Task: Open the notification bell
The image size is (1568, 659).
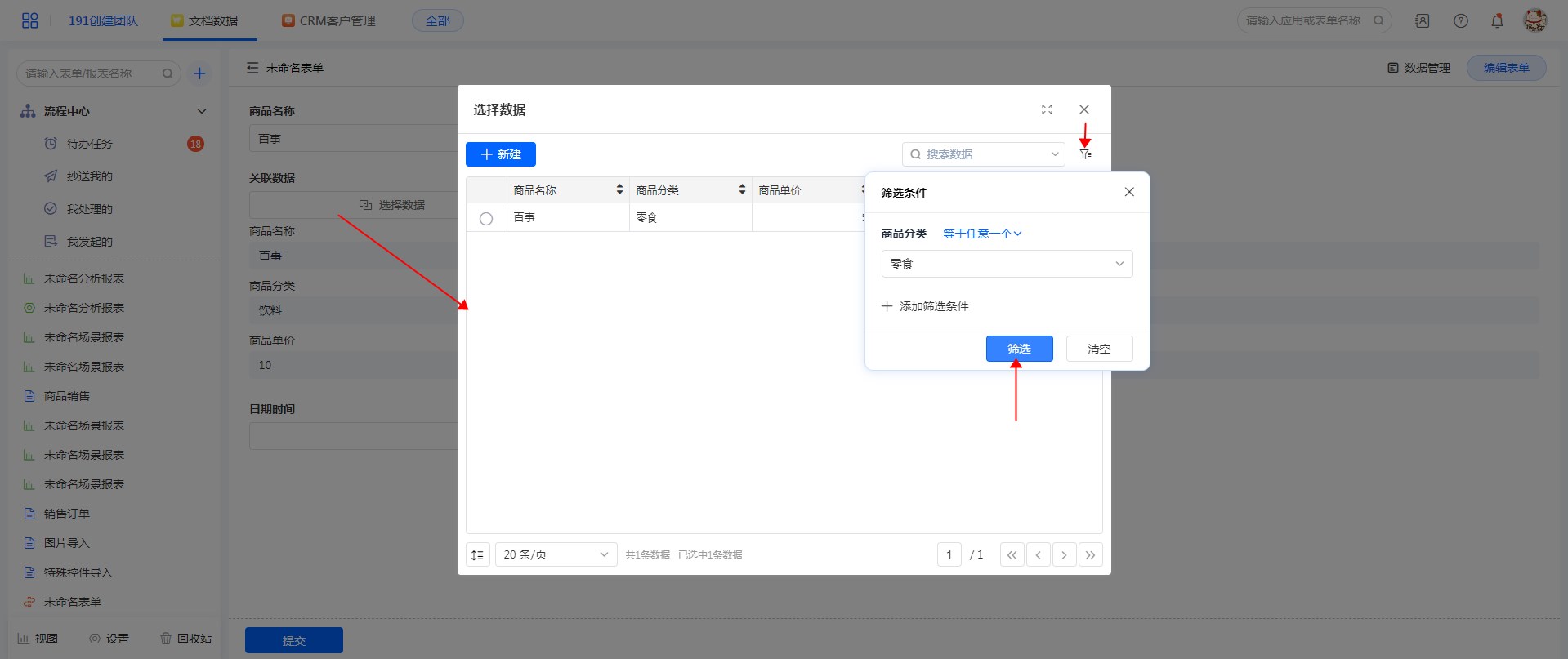Action: pyautogui.click(x=1497, y=21)
